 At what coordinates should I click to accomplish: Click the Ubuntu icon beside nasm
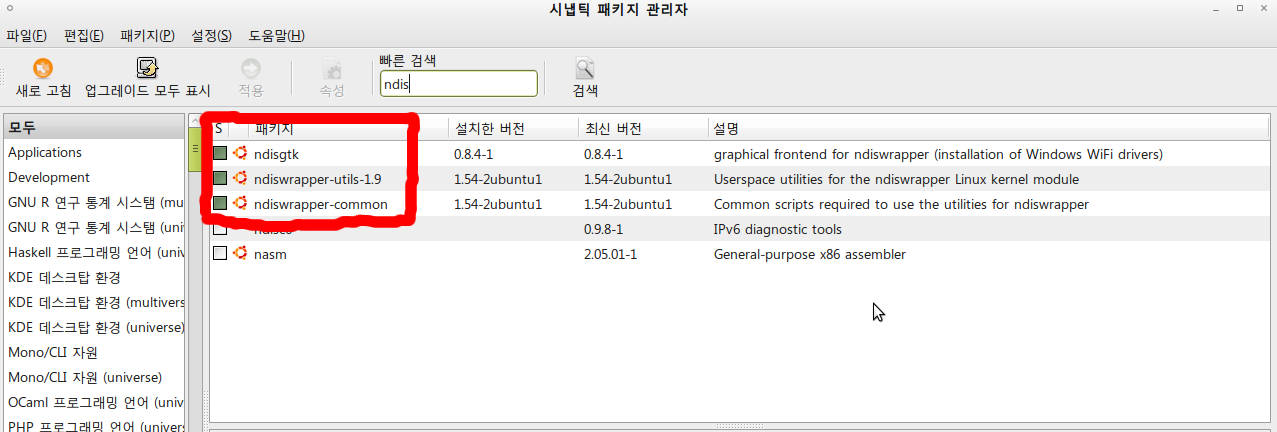[x=240, y=254]
